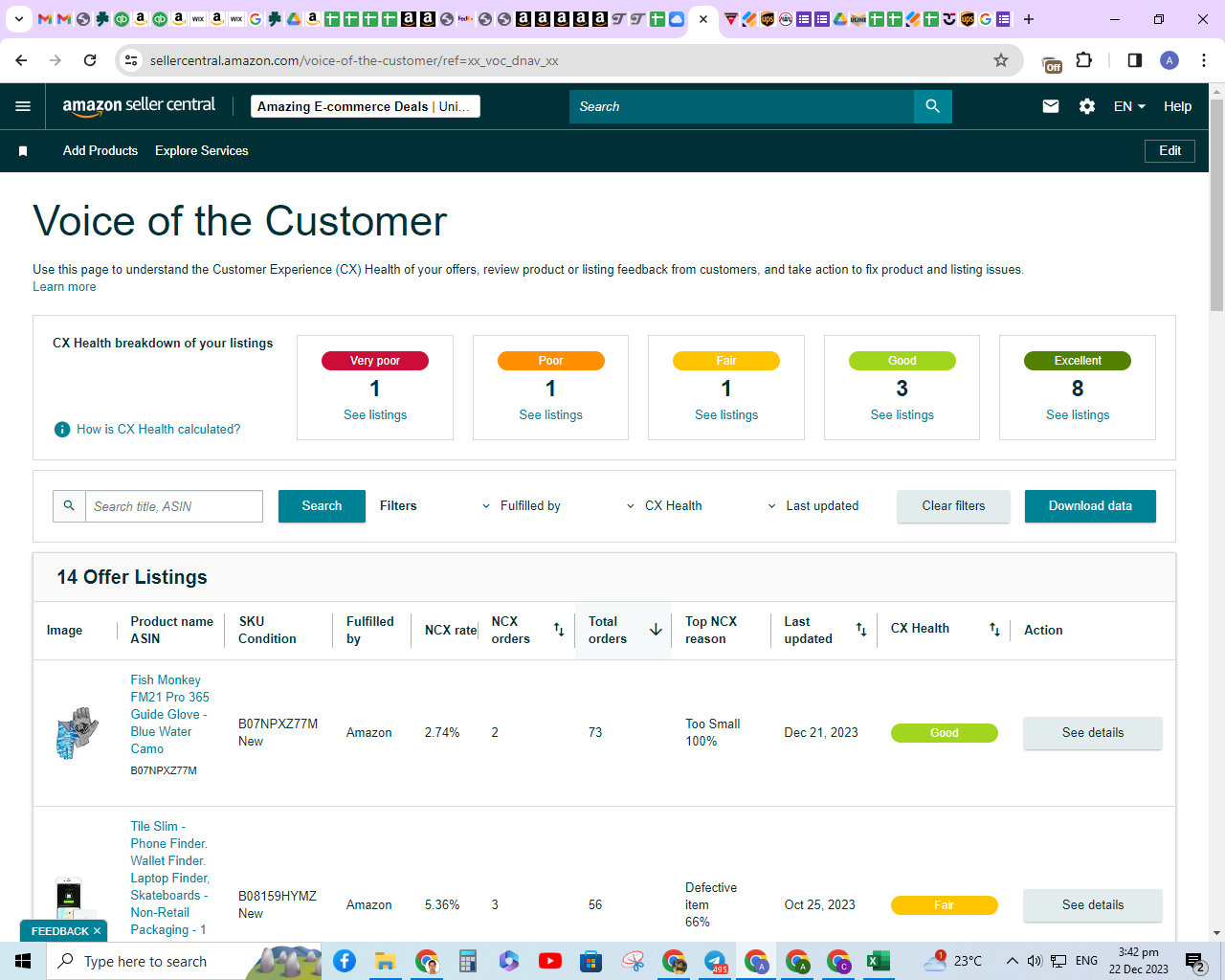Toggle sort on NCX orders column

click(559, 630)
